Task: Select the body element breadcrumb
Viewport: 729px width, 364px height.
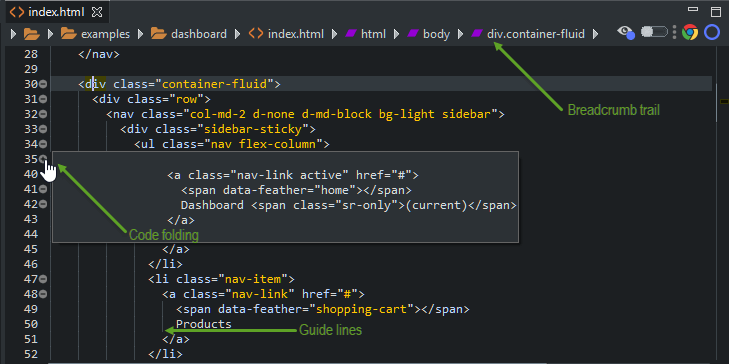Action: click(428, 33)
